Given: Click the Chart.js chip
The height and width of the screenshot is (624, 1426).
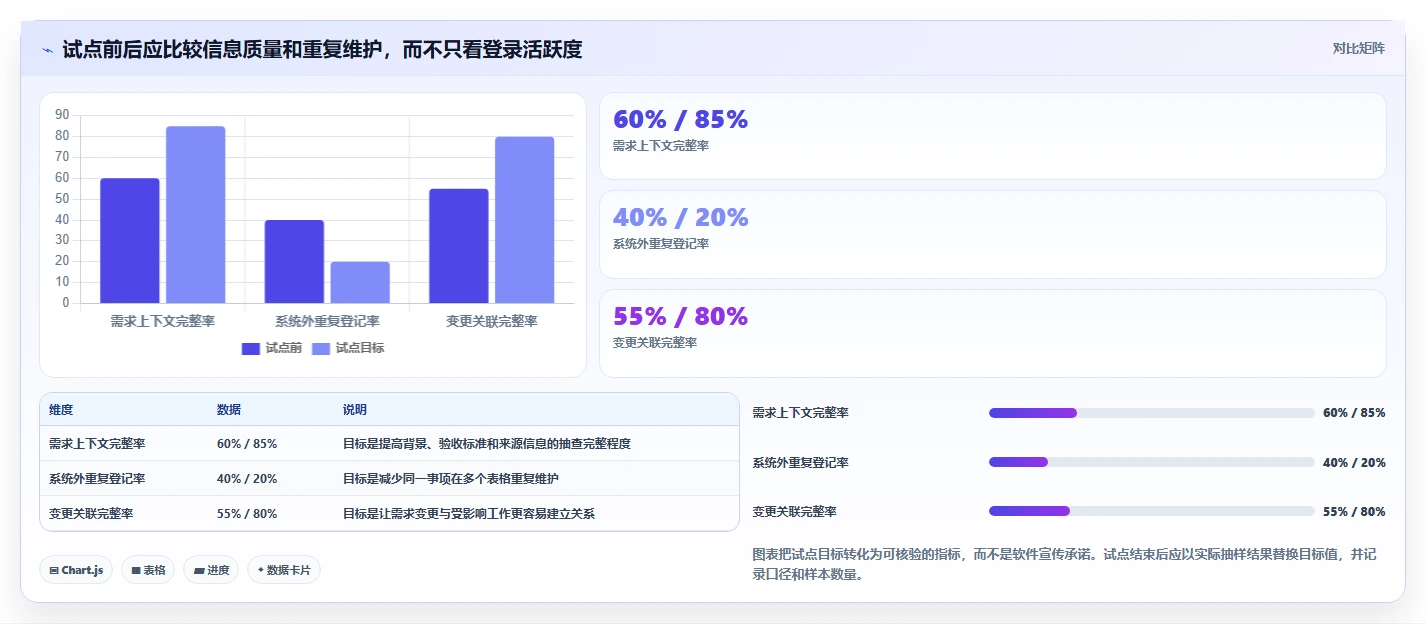Looking at the screenshot, I should coord(76,570).
